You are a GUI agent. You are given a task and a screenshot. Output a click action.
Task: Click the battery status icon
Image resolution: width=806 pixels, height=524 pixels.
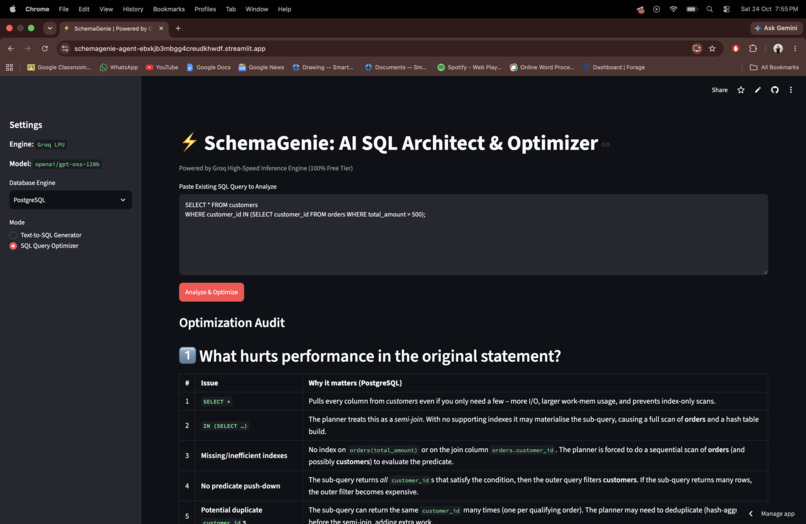tap(692, 9)
